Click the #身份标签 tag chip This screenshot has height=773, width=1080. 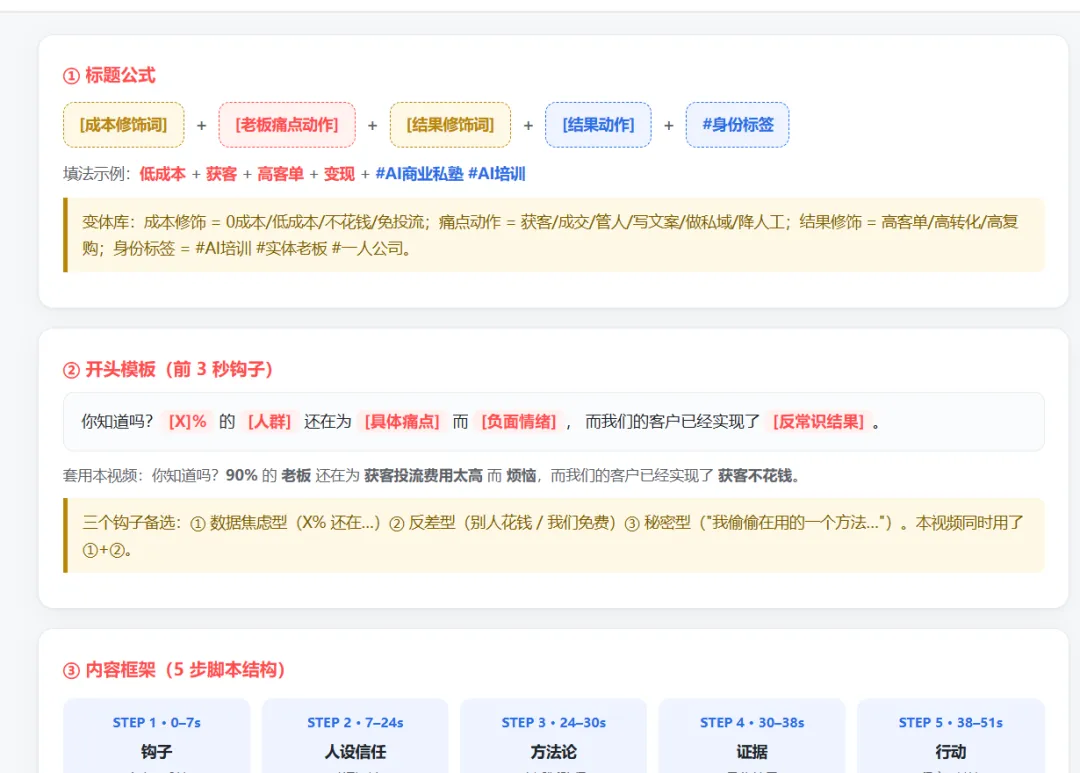(x=738, y=125)
